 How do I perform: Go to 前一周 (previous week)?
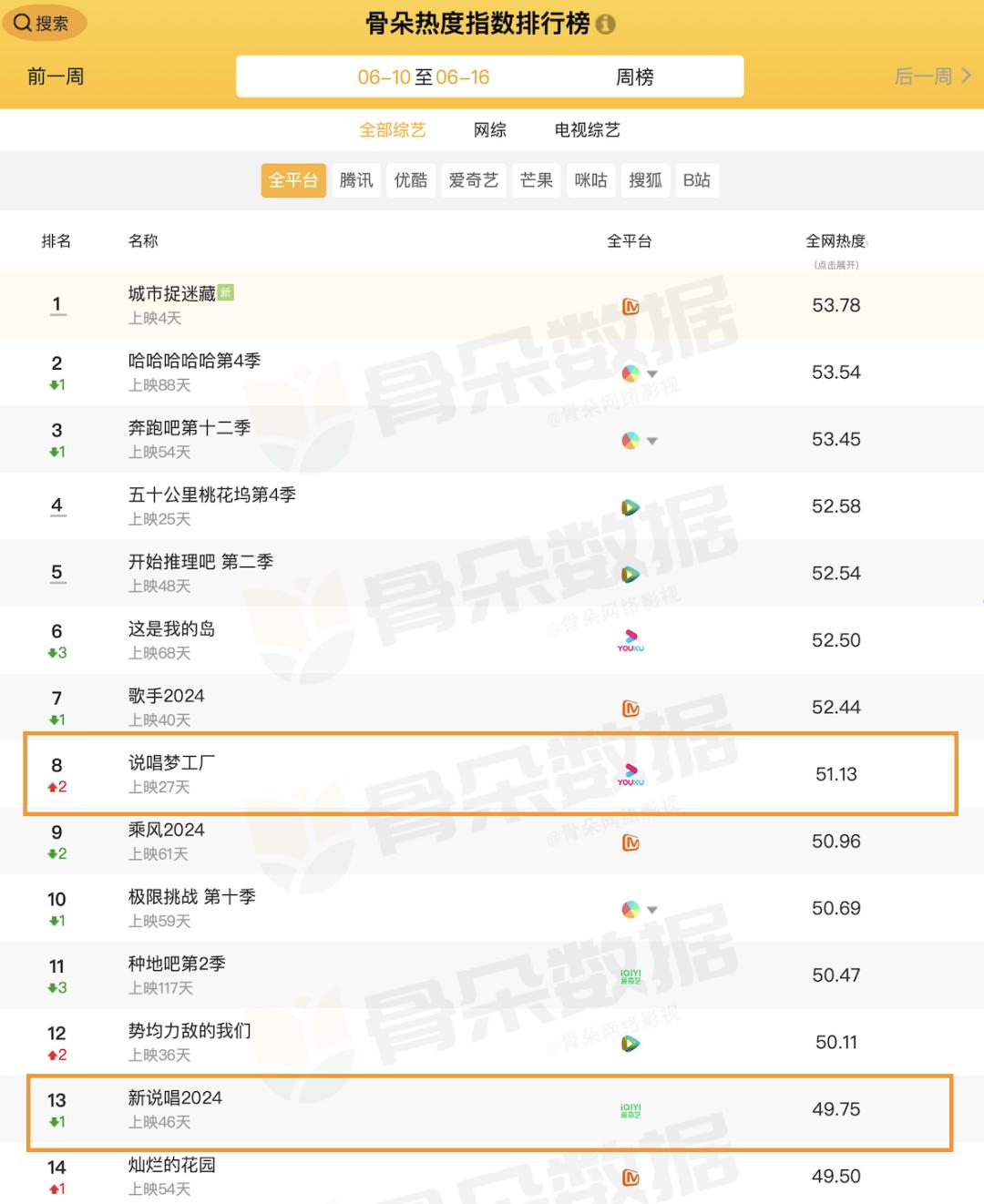tap(56, 77)
